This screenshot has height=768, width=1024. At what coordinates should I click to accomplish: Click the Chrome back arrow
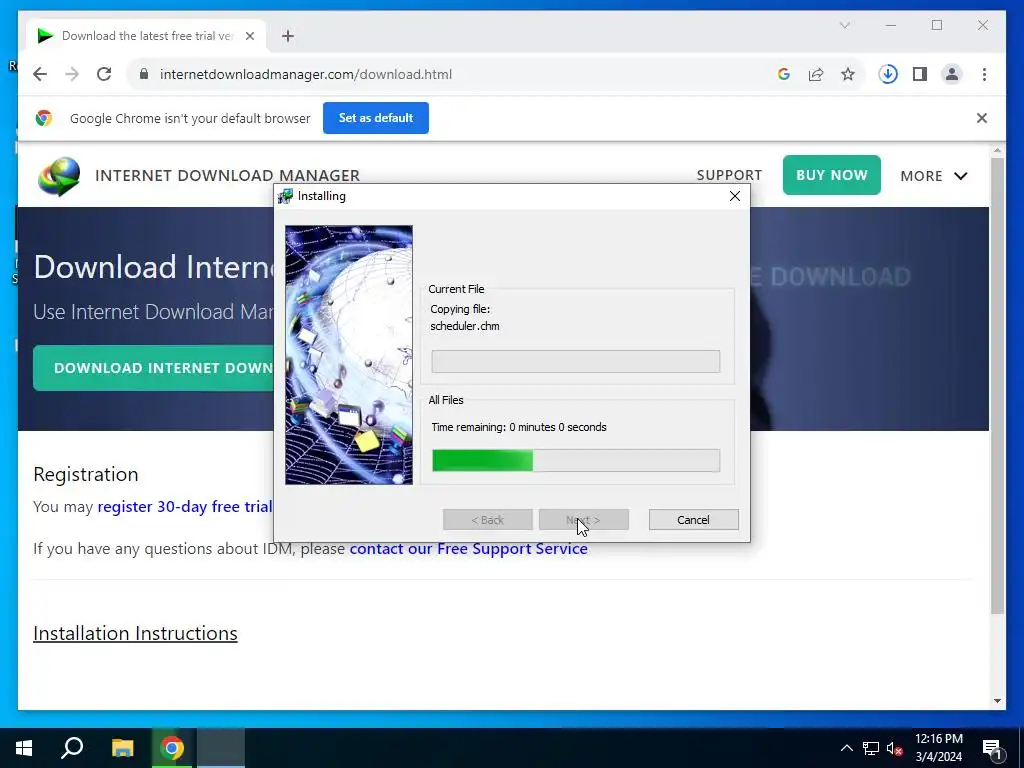[x=40, y=74]
